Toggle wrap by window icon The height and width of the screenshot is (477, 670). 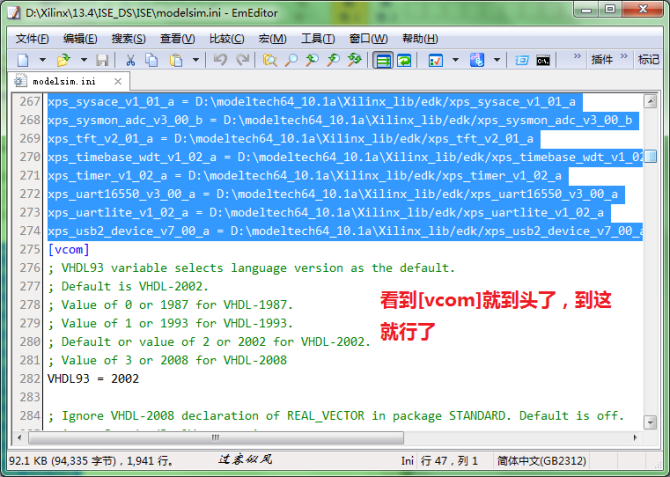click(404, 60)
